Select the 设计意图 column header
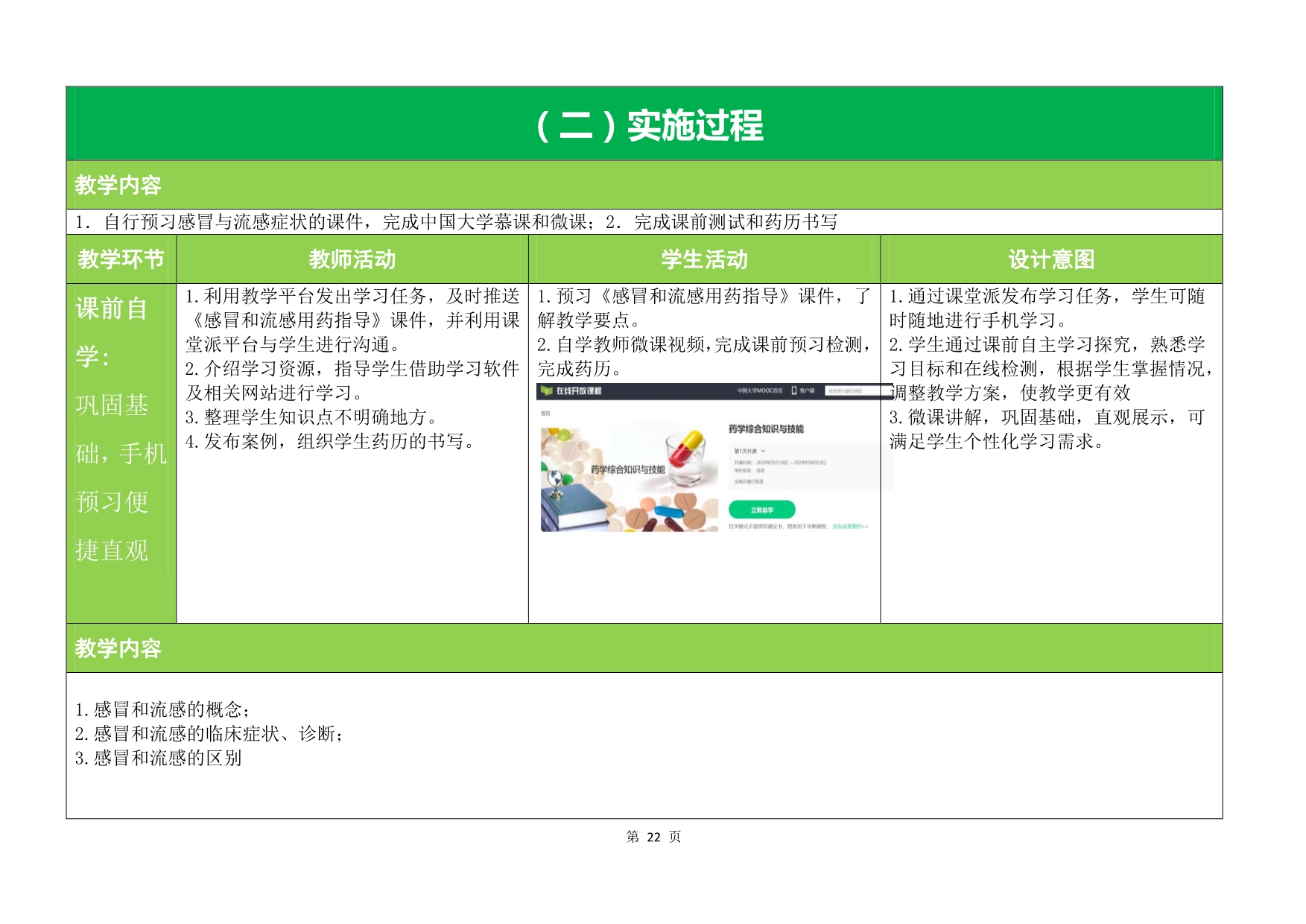The height and width of the screenshot is (924, 1306). pos(1050,259)
